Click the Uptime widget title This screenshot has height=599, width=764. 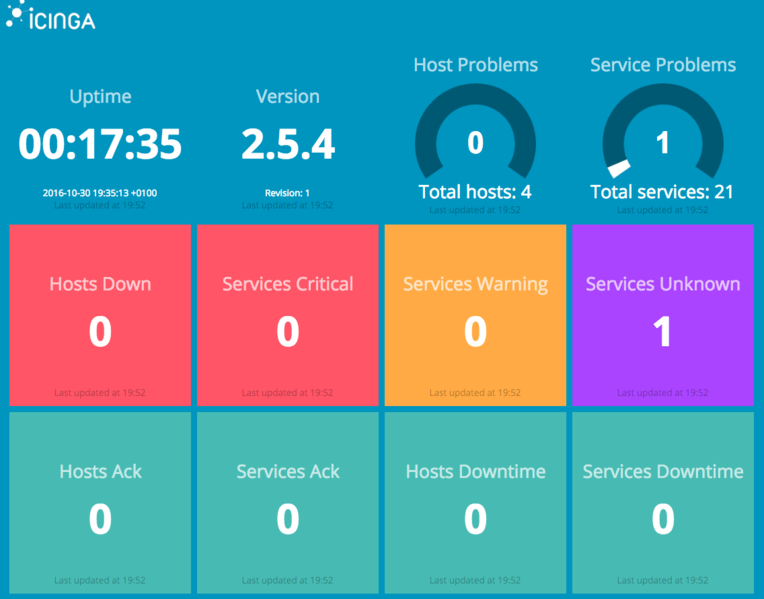100,97
